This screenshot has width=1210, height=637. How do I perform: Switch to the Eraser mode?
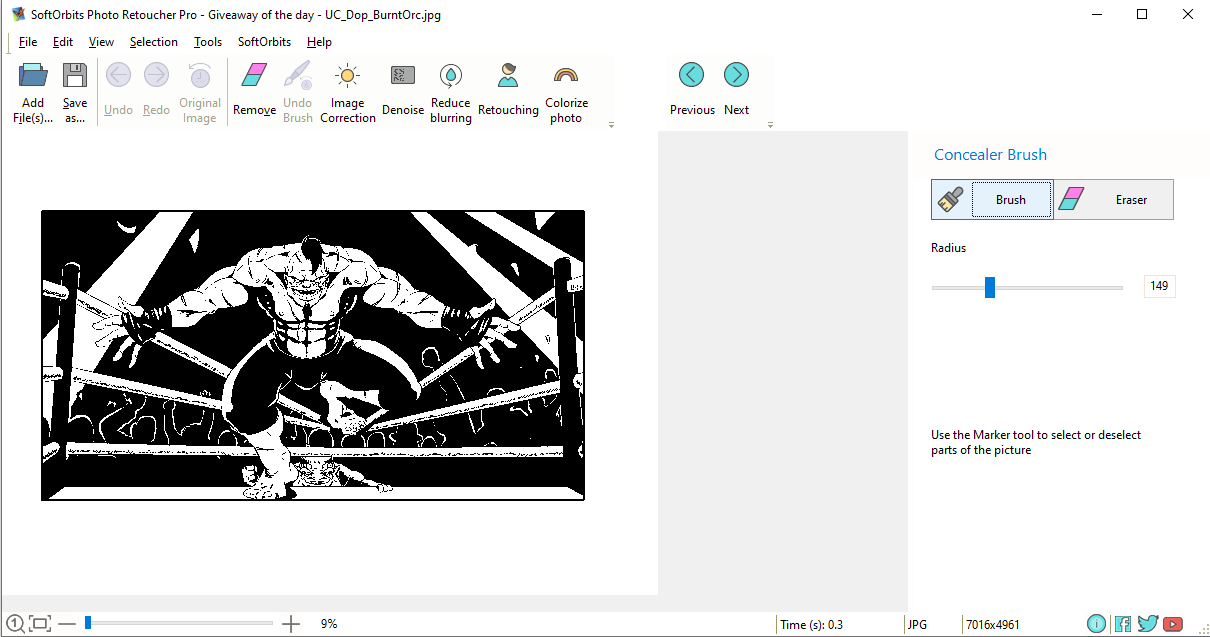pyautogui.click(x=1114, y=200)
